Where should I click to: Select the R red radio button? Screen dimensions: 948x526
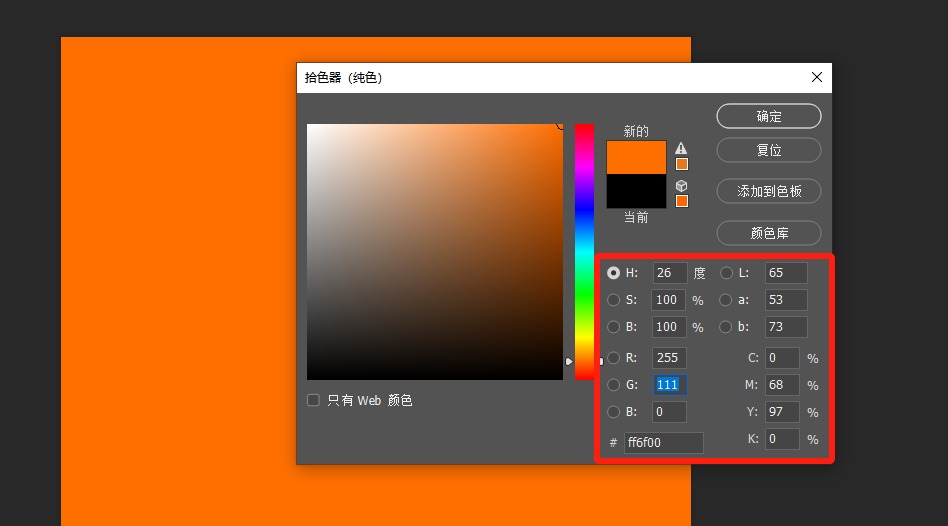tap(614, 358)
